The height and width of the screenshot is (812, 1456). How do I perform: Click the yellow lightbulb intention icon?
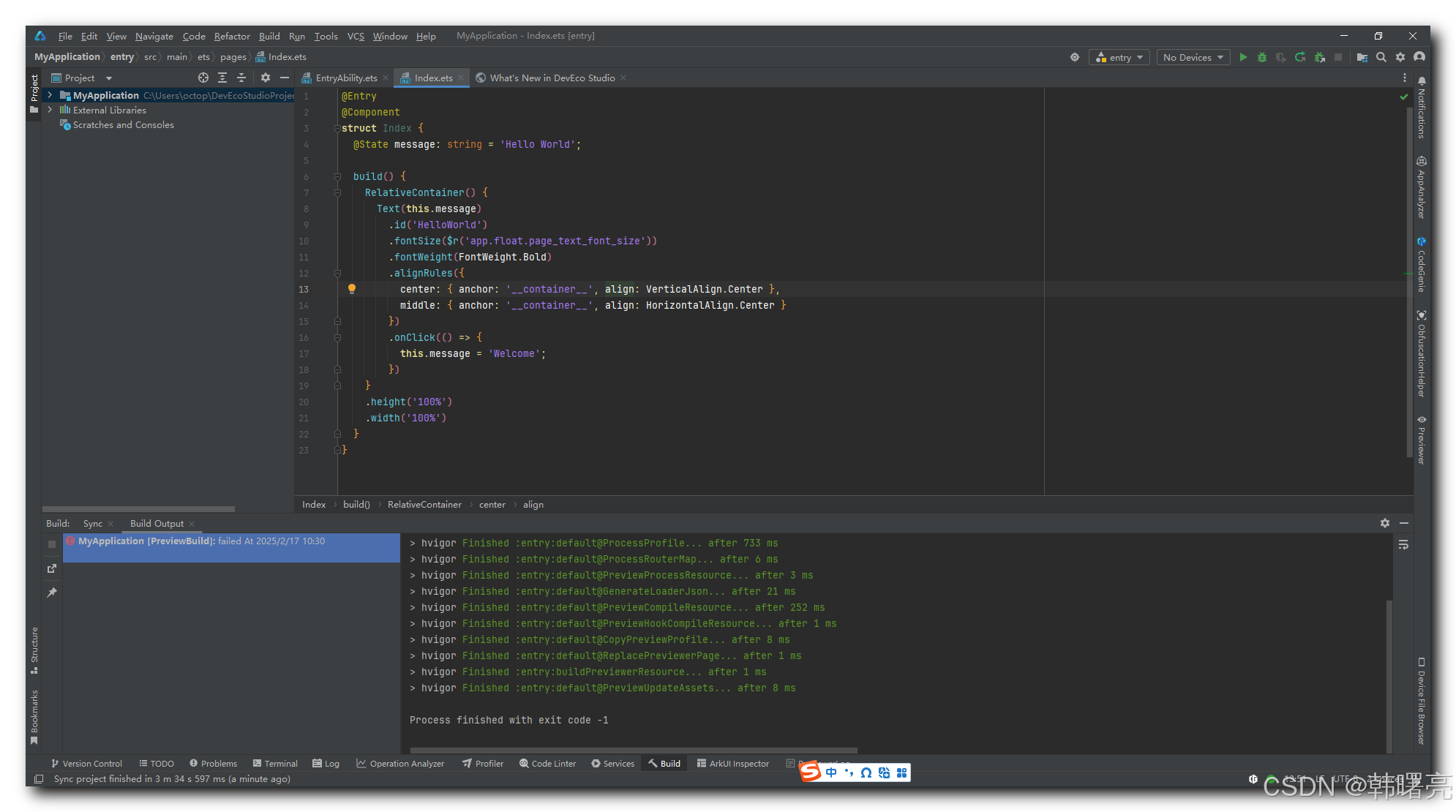tap(352, 289)
